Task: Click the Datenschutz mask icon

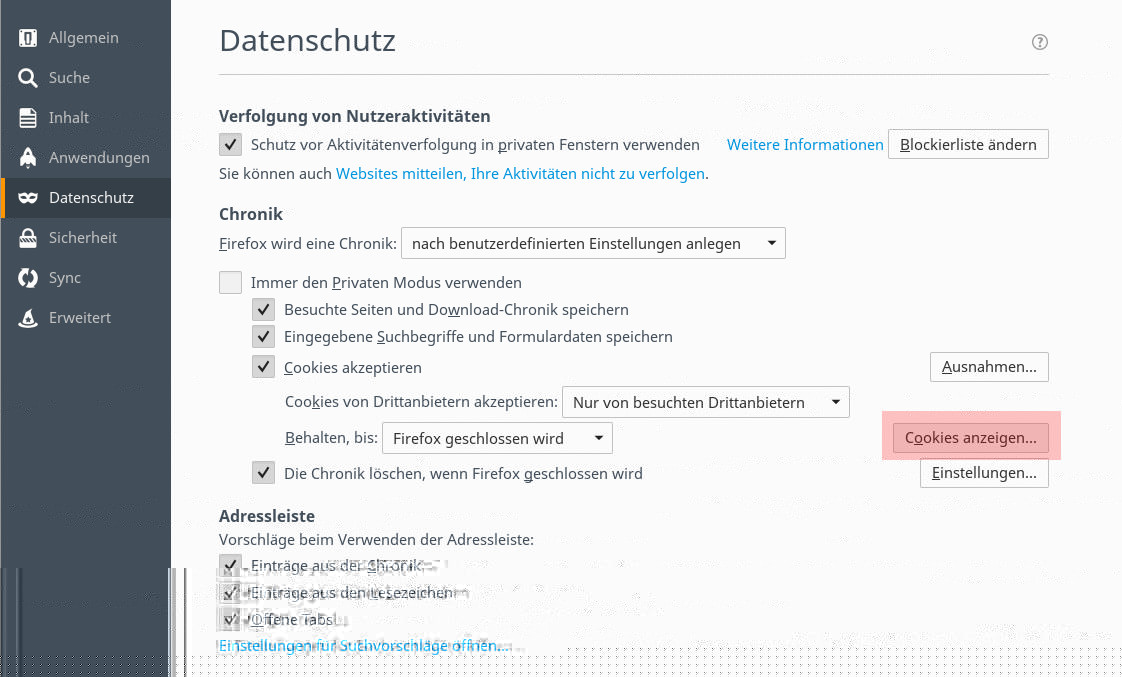Action: click(x=28, y=198)
